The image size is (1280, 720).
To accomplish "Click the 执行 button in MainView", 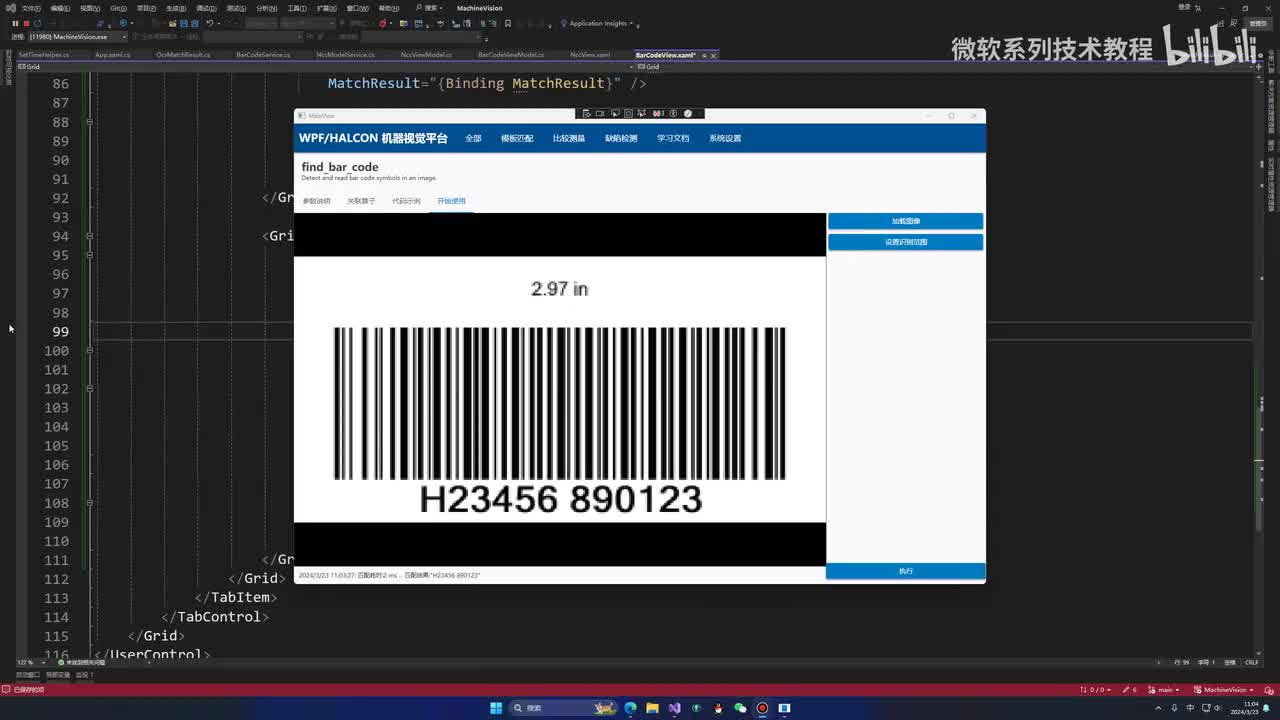I will tap(906, 571).
